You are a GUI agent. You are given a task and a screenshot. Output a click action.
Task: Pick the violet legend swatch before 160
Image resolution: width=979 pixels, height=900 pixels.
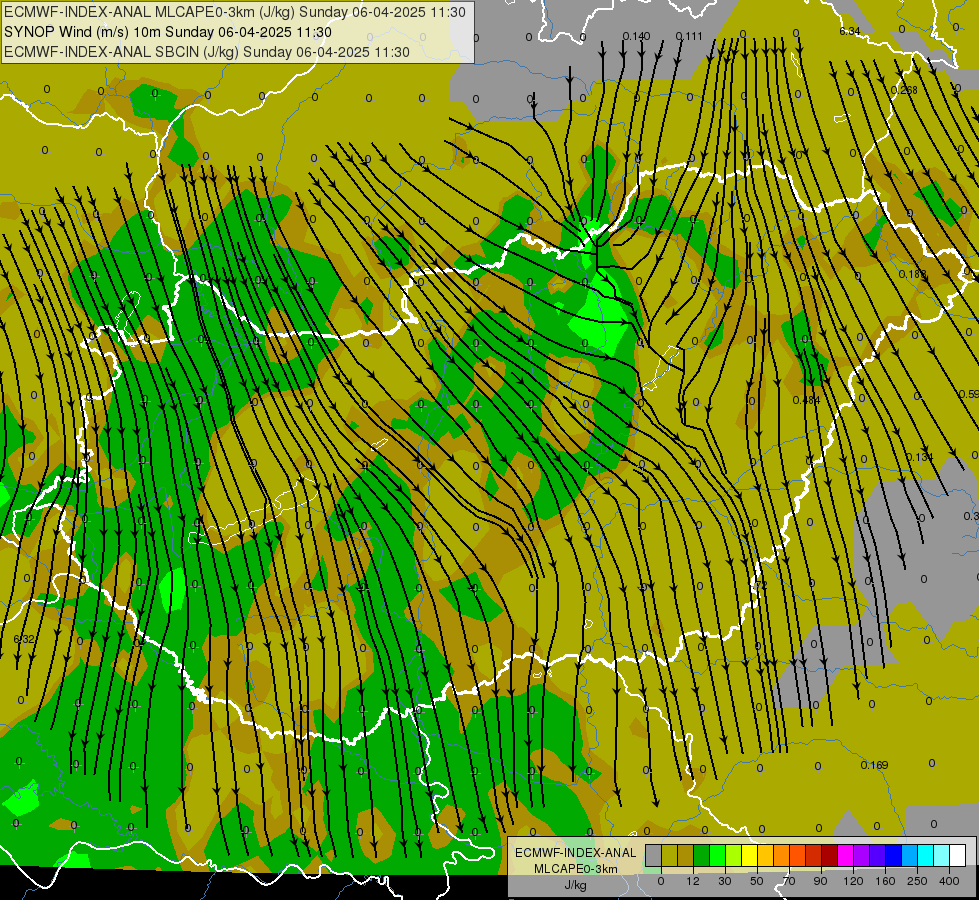[878, 855]
